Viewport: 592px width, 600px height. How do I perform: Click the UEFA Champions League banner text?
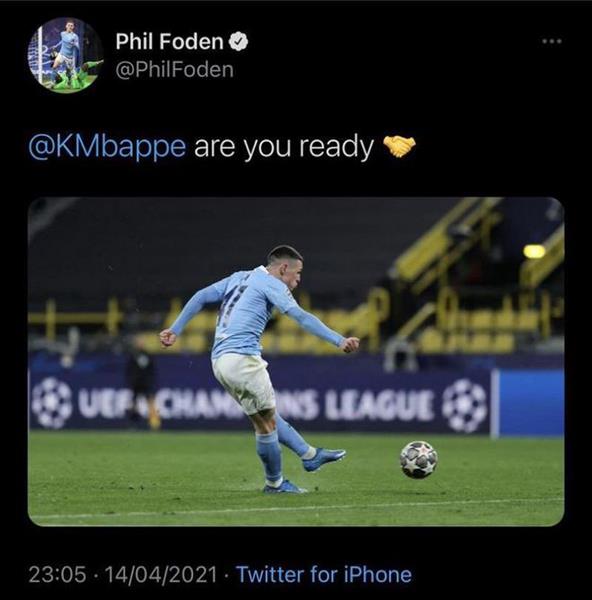coord(256,406)
